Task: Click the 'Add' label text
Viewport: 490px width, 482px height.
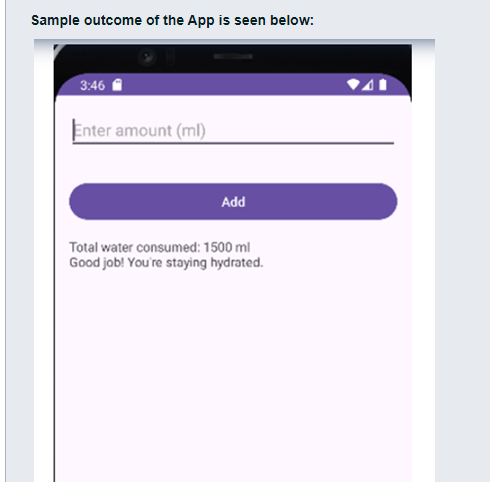Action: [233, 202]
